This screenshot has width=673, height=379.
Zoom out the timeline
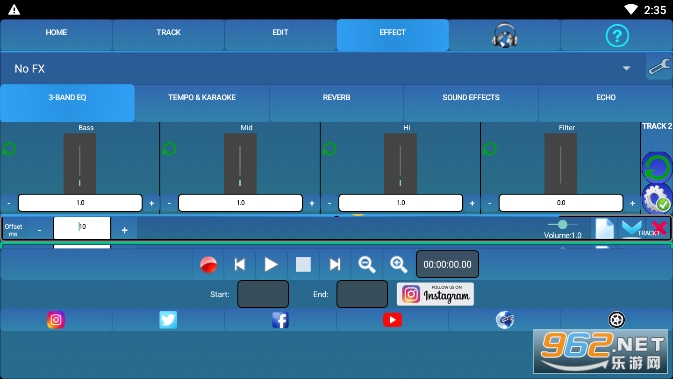pos(367,264)
